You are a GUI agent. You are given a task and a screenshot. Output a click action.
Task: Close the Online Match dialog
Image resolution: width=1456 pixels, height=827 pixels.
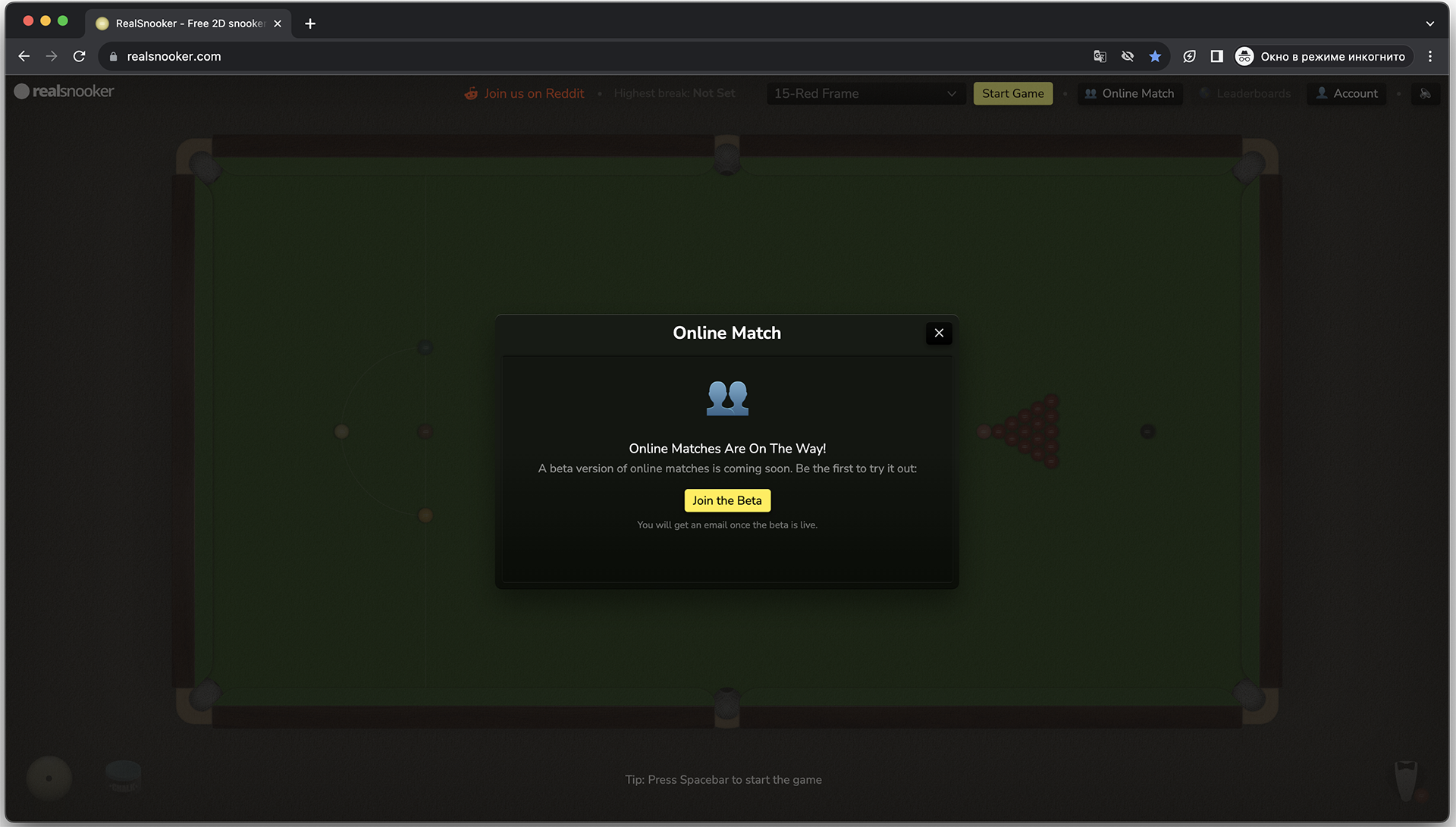938,332
